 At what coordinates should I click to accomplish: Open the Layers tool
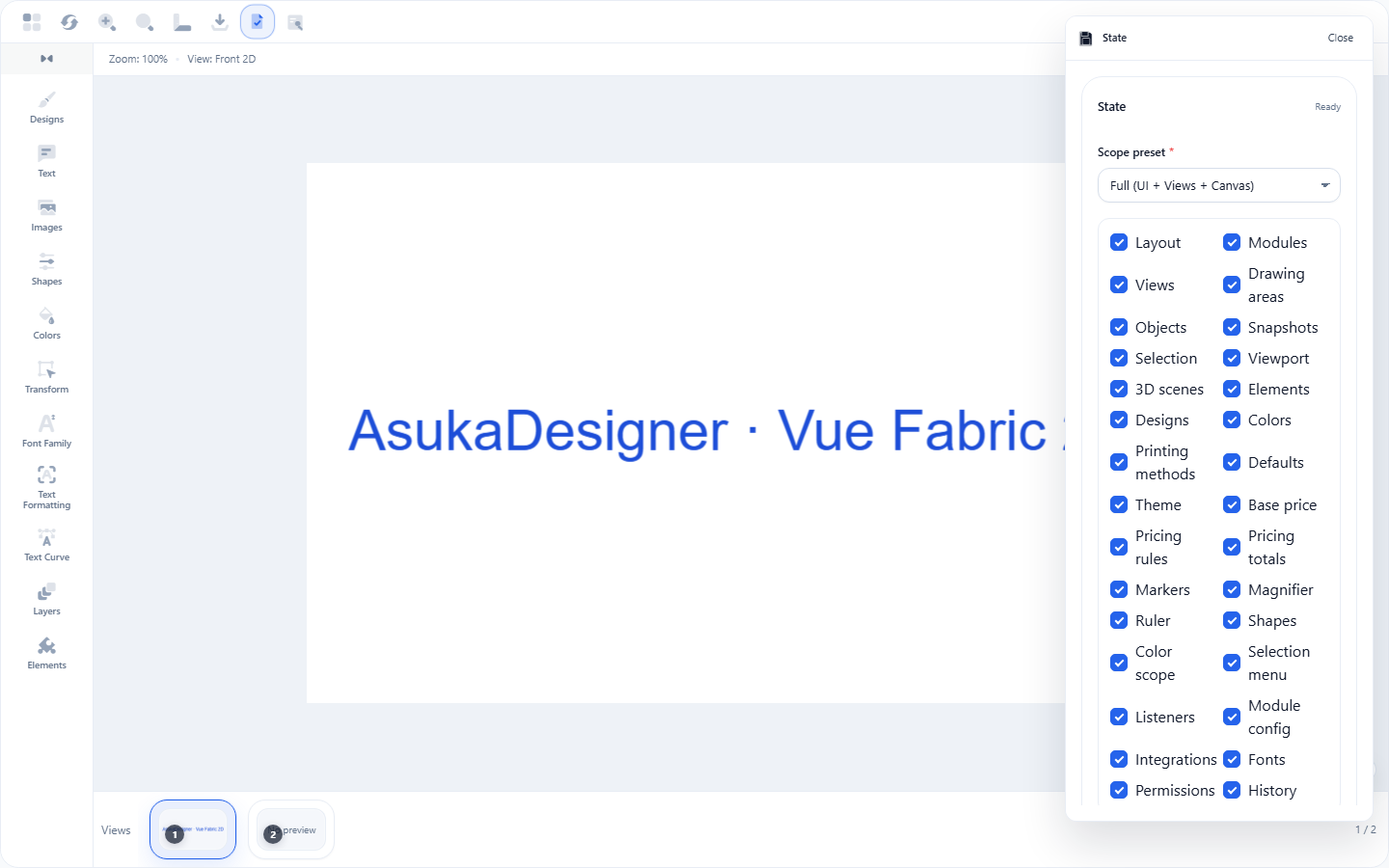point(46,600)
